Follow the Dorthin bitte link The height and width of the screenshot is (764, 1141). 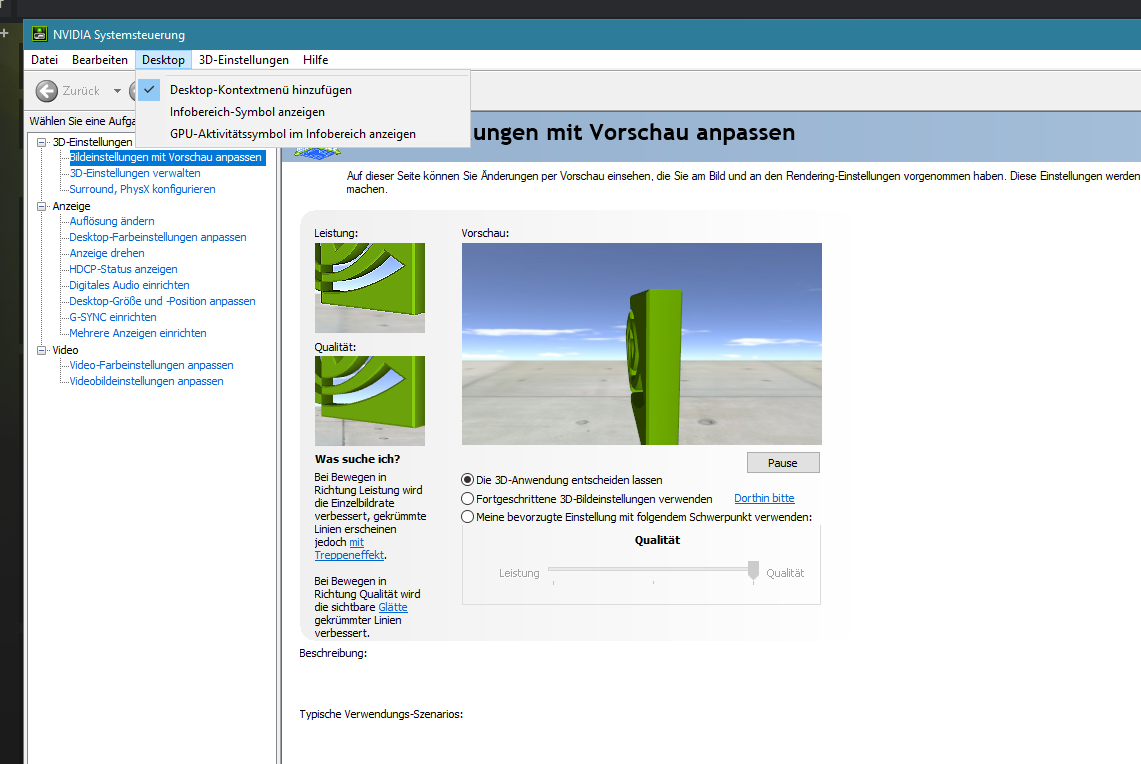coord(764,498)
